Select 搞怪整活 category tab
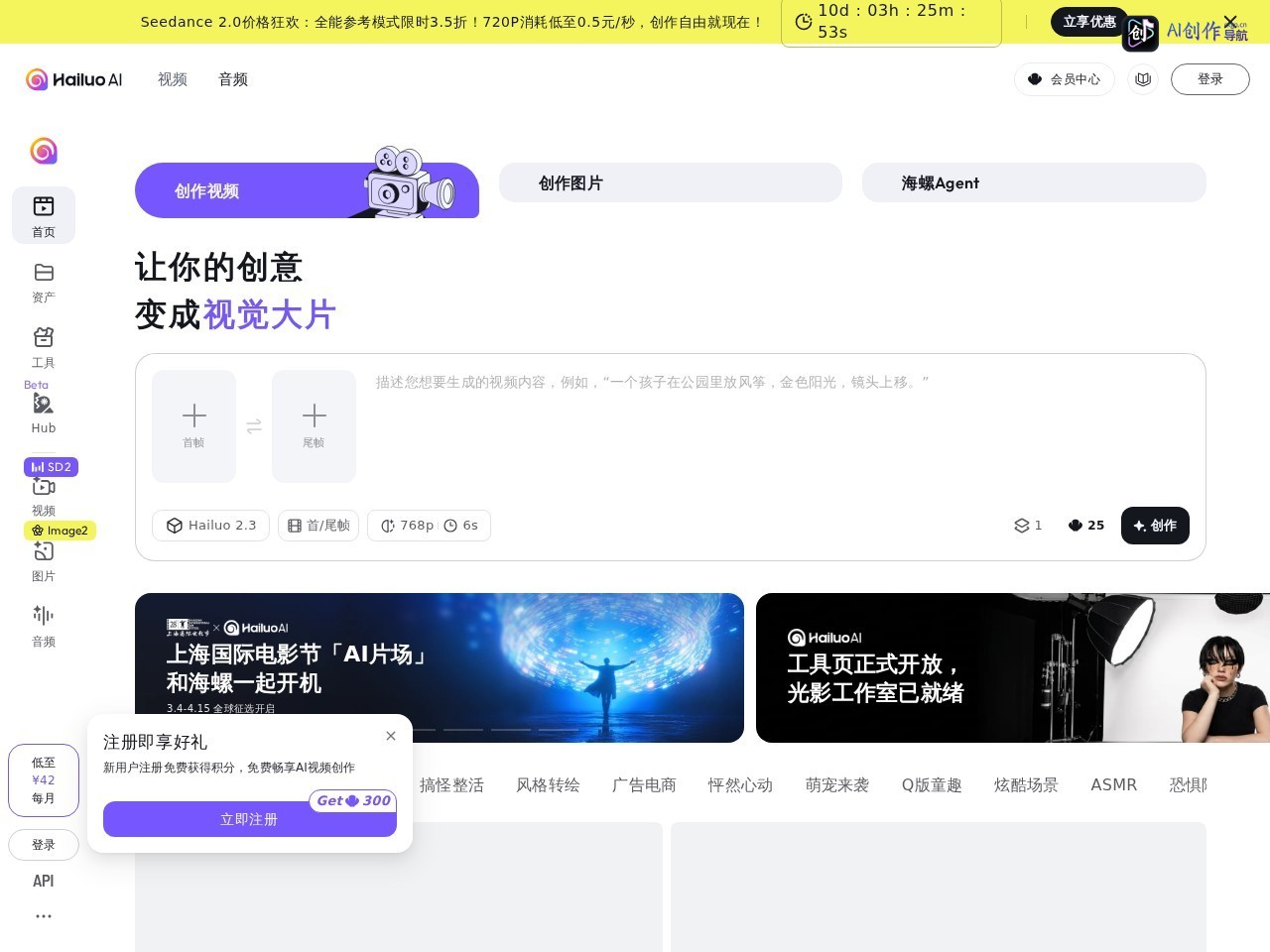The height and width of the screenshot is (952, 1270). pyautogui.click(x=451, y=785)
